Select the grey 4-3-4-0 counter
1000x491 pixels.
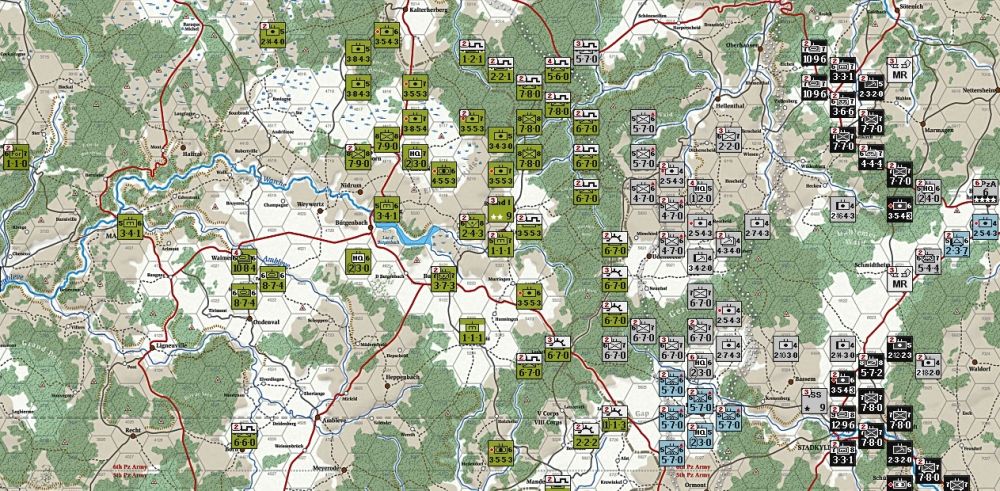[x=728, y=244]
